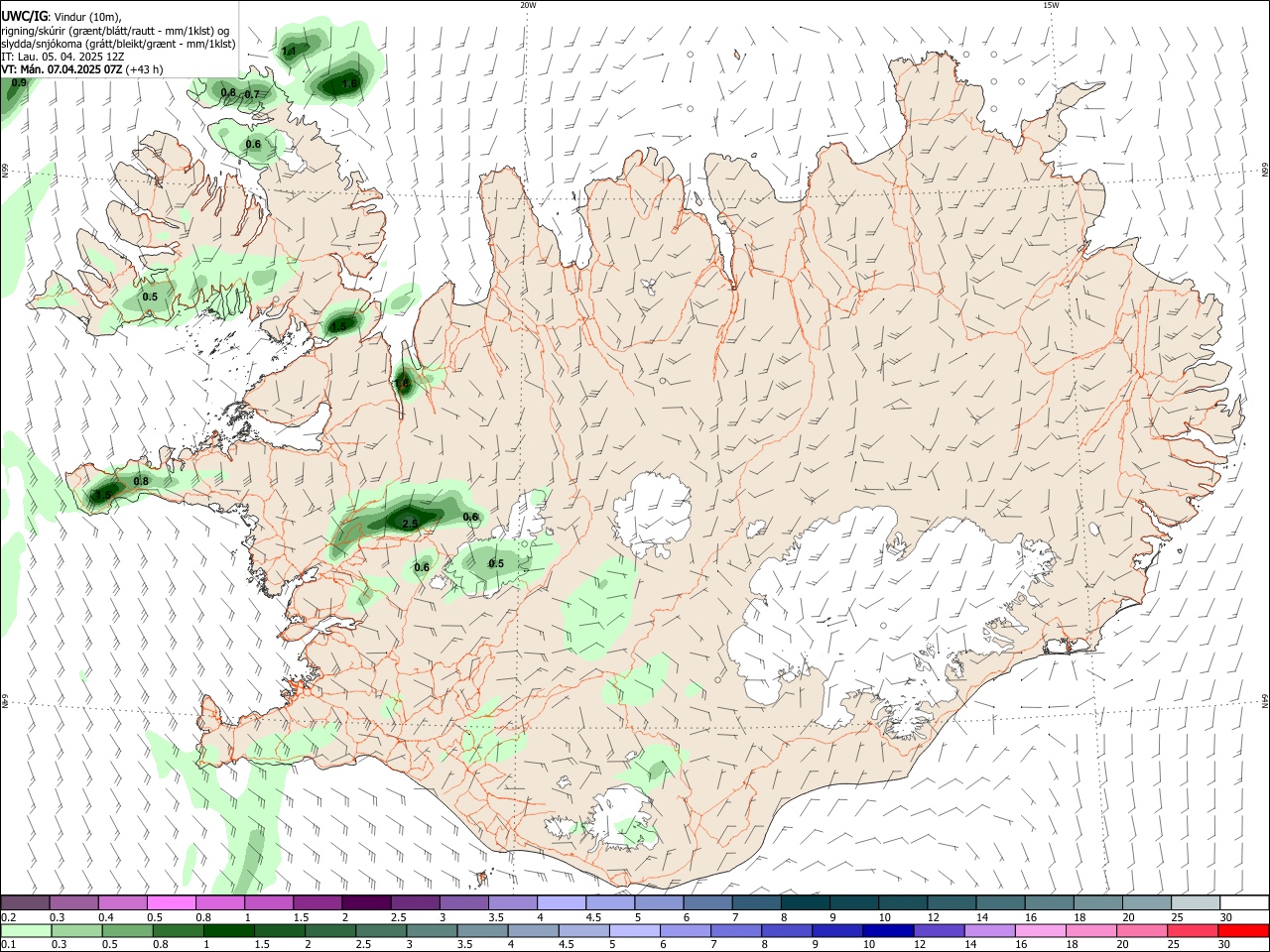This screenshot has width=1270, height=952.
Task: Click the 'IT: Lau. 05. 04. 2025 12Z' line
Action: pos(63,57)
